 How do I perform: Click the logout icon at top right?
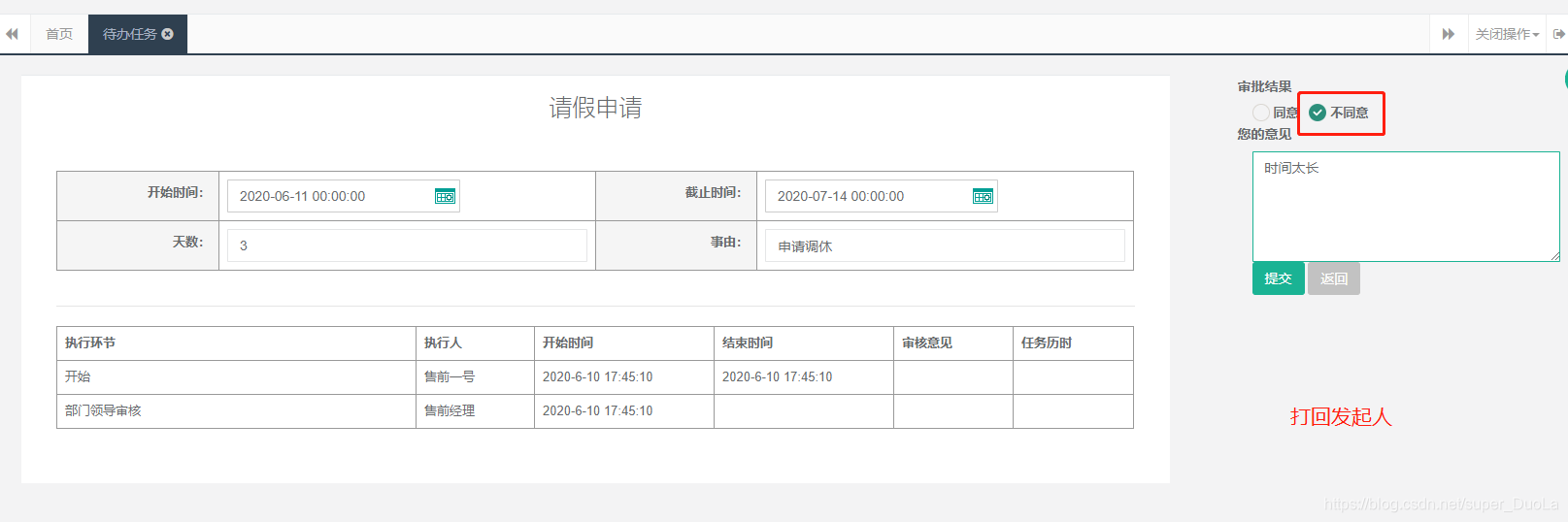(1558, 34)
